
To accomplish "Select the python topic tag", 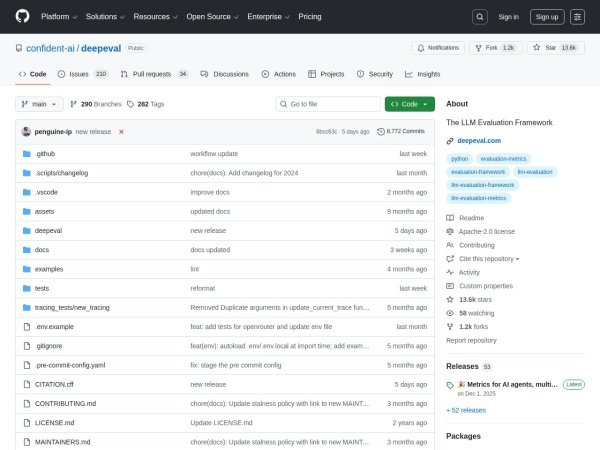I will (459, 159).
